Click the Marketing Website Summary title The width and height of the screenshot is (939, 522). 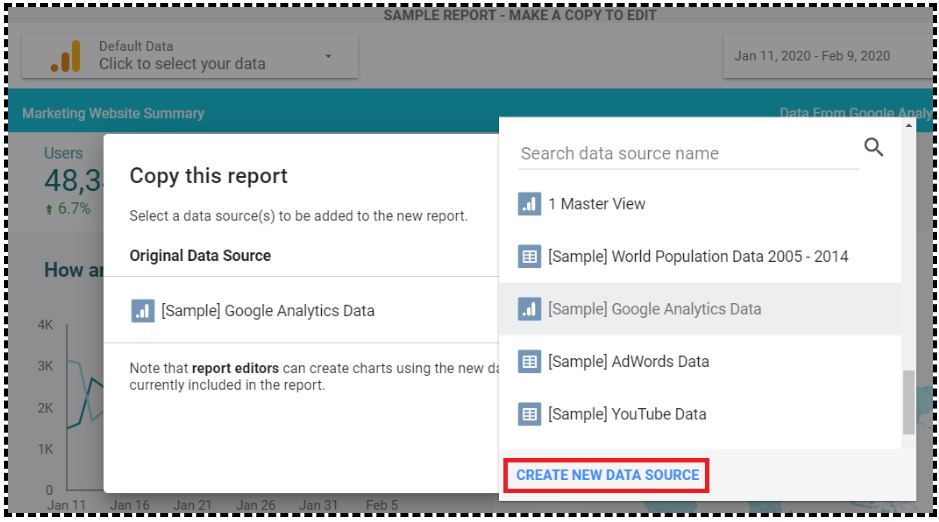coord(113,113)
